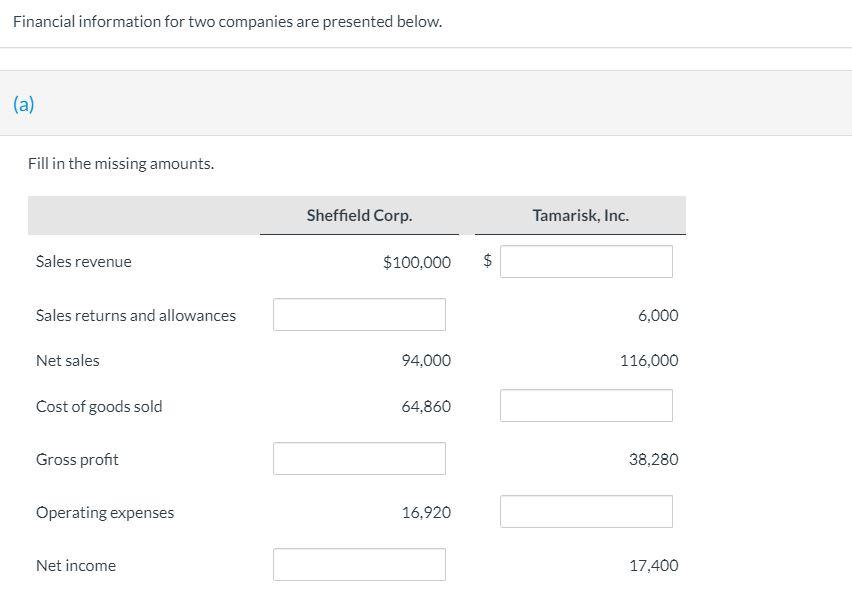Screen dimensions: 852x611
Task: Click the 64,860 cost of goods value
Action: click(426, 407)
